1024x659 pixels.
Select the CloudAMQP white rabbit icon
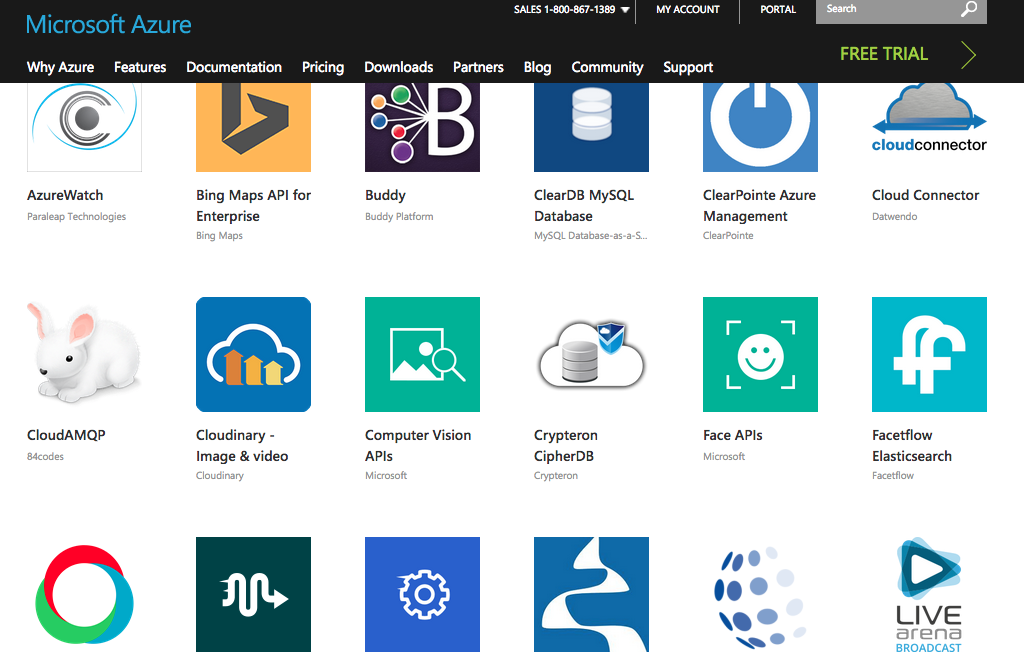coord(84,354)
